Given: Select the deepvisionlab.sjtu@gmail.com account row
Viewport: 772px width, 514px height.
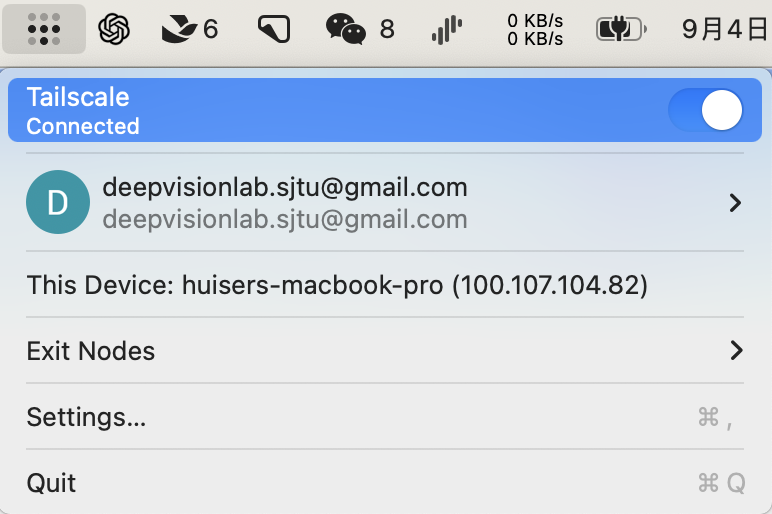Looking at the screenshot, I should pyautogui.click(x=285, y=202).
